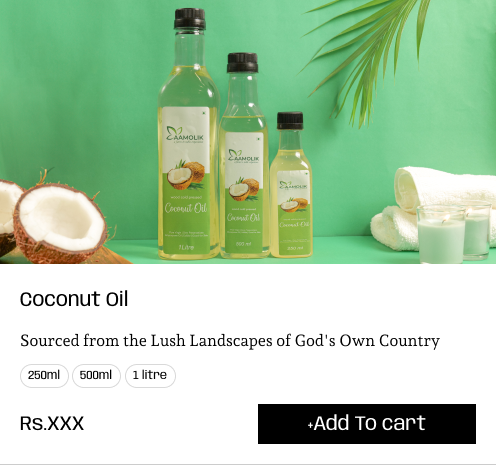Choose the 500ml size pill
496x465 pixels.
coord(96,376)
